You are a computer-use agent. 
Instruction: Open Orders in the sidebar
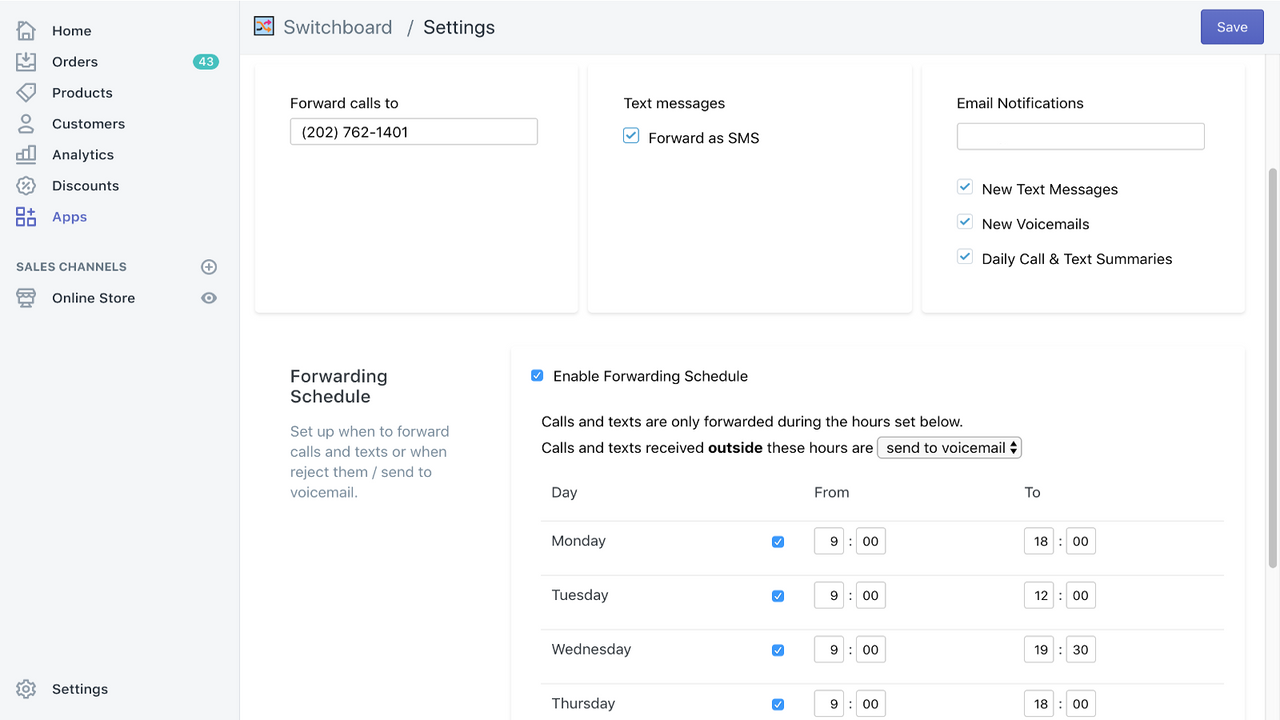75,62
